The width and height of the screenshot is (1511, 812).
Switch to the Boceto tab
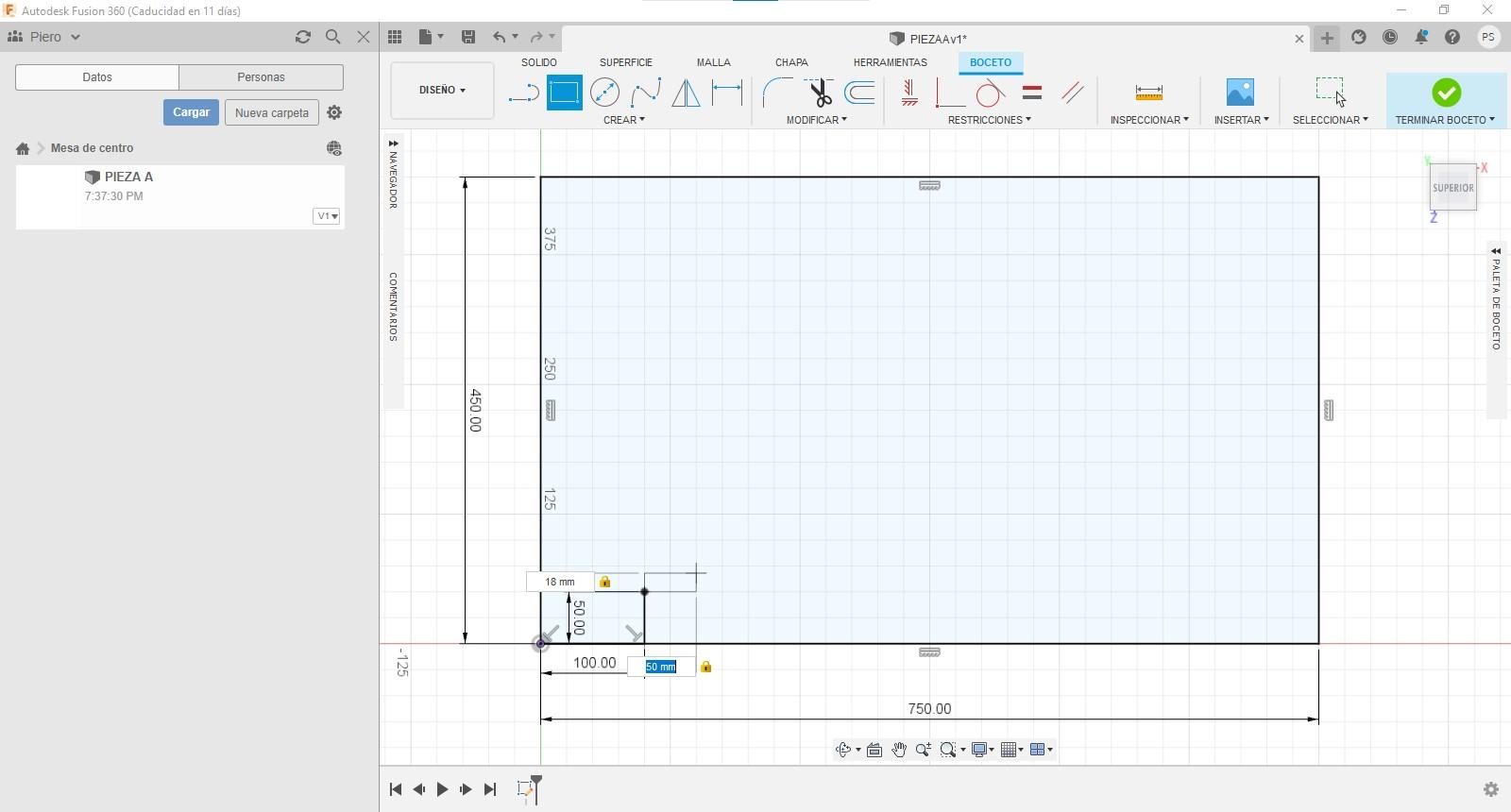pyautogui.click(x=991, y=62)
